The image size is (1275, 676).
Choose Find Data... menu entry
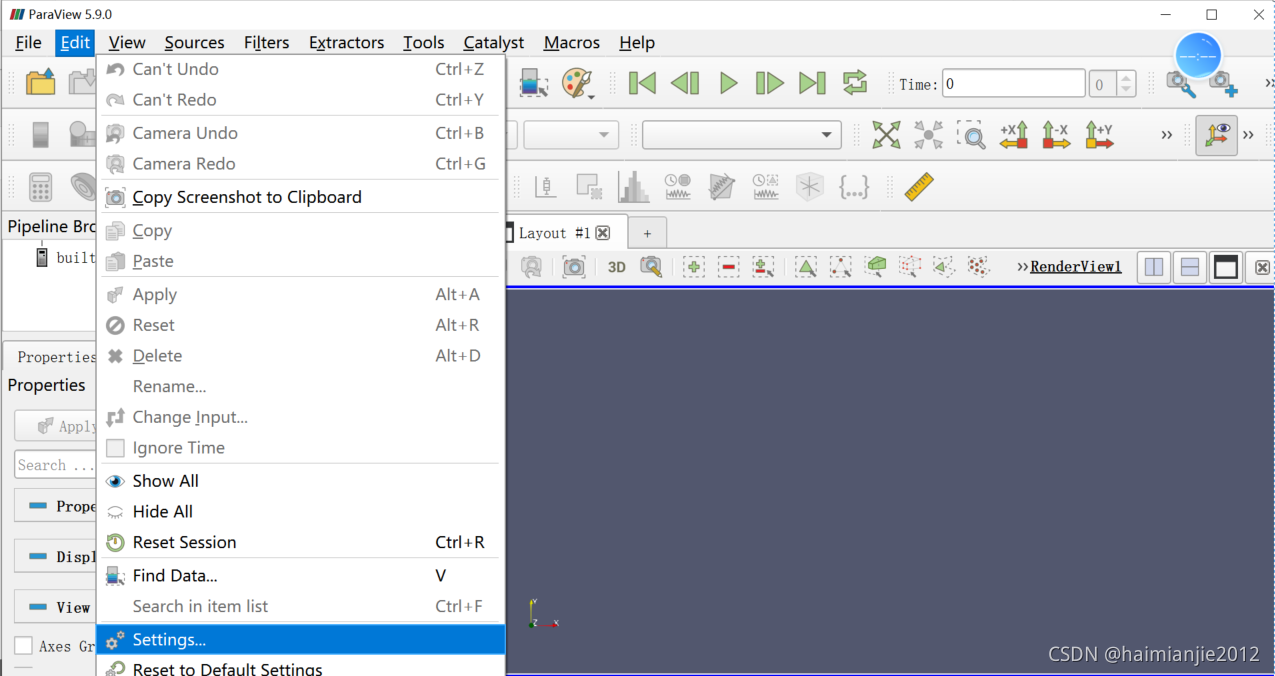click(x=301, y=575)
